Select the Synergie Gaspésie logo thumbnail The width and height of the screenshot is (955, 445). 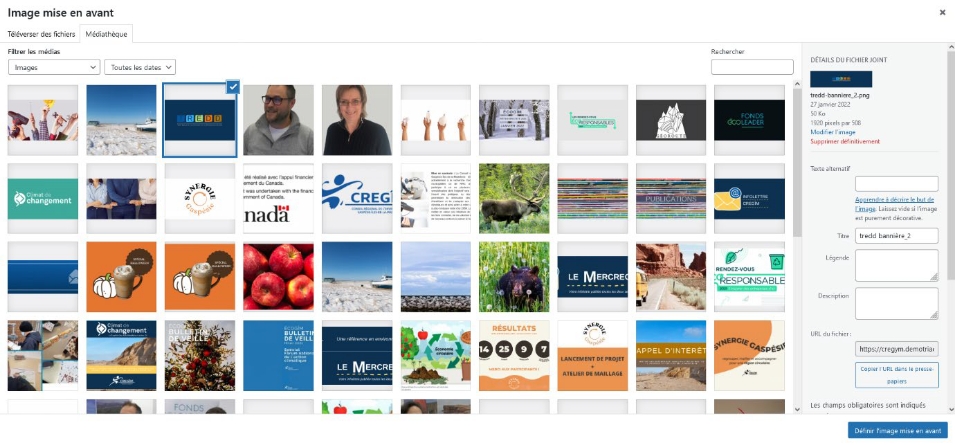click(200, 198)
